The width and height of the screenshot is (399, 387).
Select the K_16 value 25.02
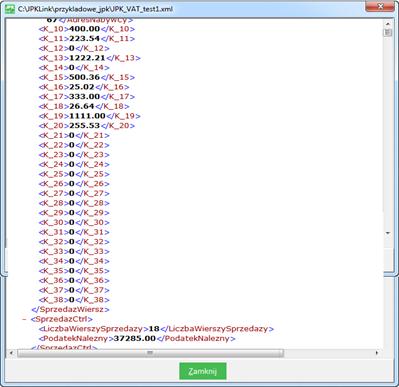click(82, 87)
